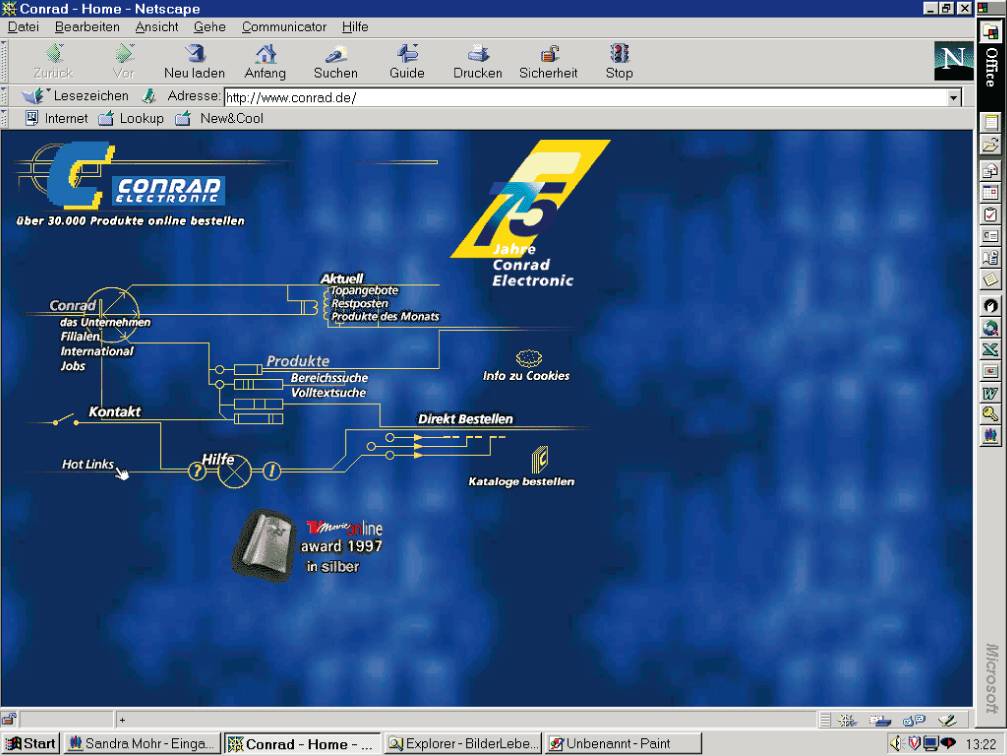Click the Guide toolbar icon
The image size is (1007, 756).
407,54
